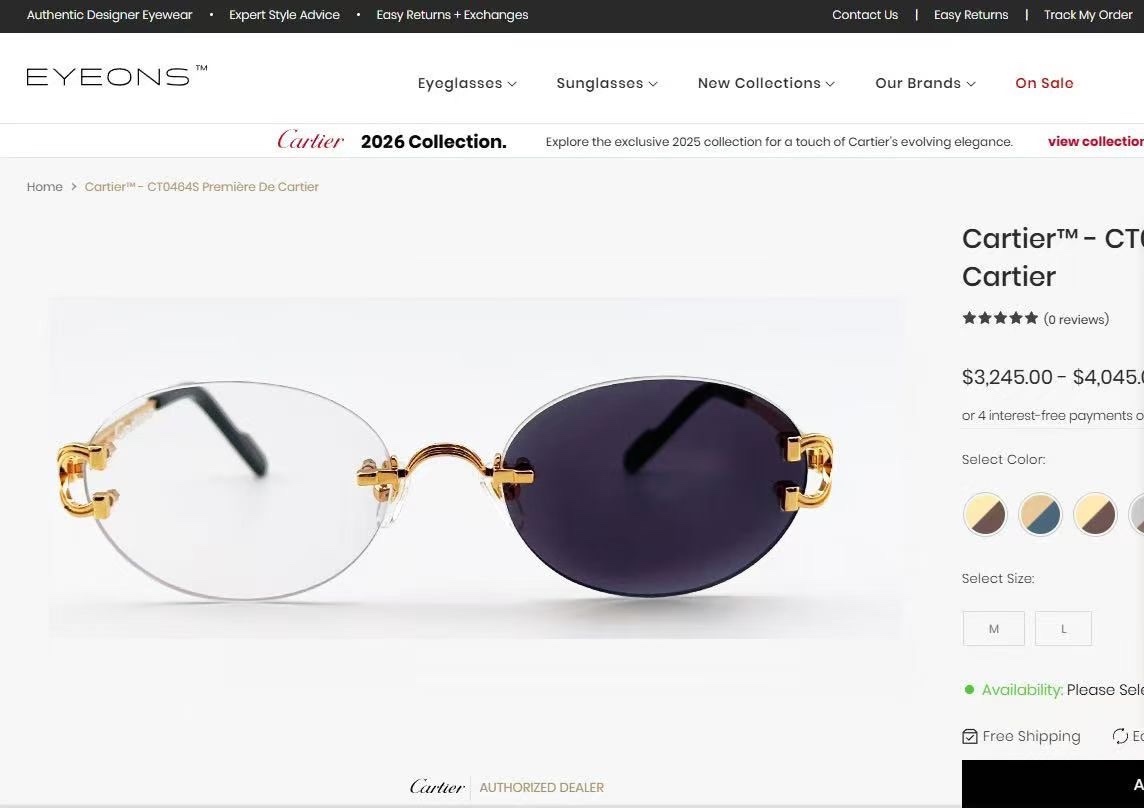This screenshot has height=808, width=1144.
Task: Go to the On Sale page
Action: [x=1044, y=83]
